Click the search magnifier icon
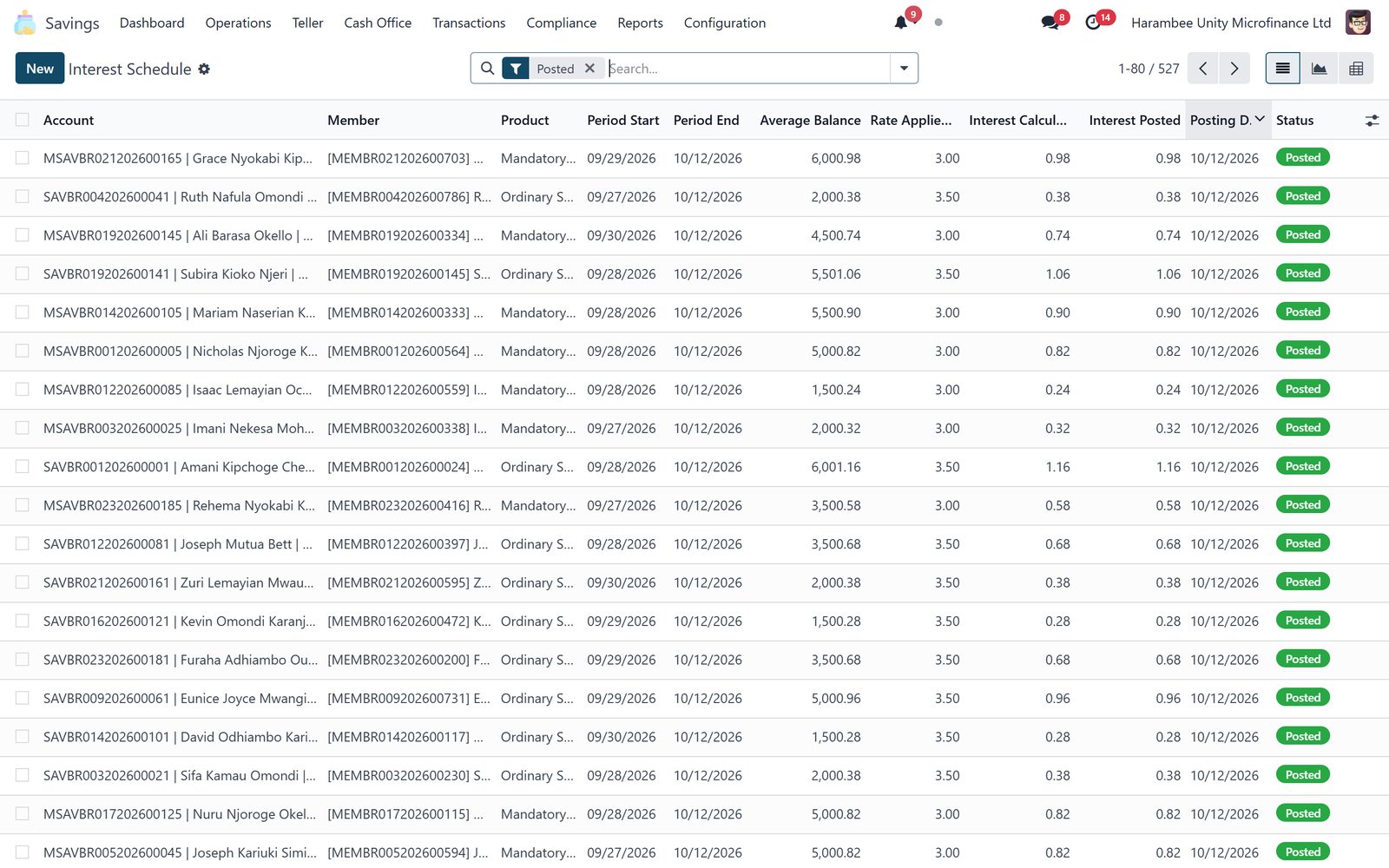Viewport: 1389px width, 868px height. coord(487,69)
